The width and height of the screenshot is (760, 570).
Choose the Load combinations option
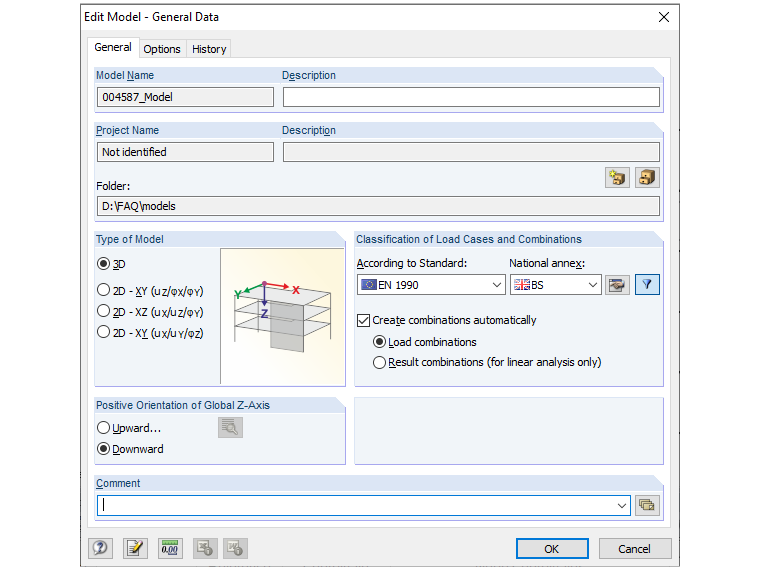(x=425, y=342)
